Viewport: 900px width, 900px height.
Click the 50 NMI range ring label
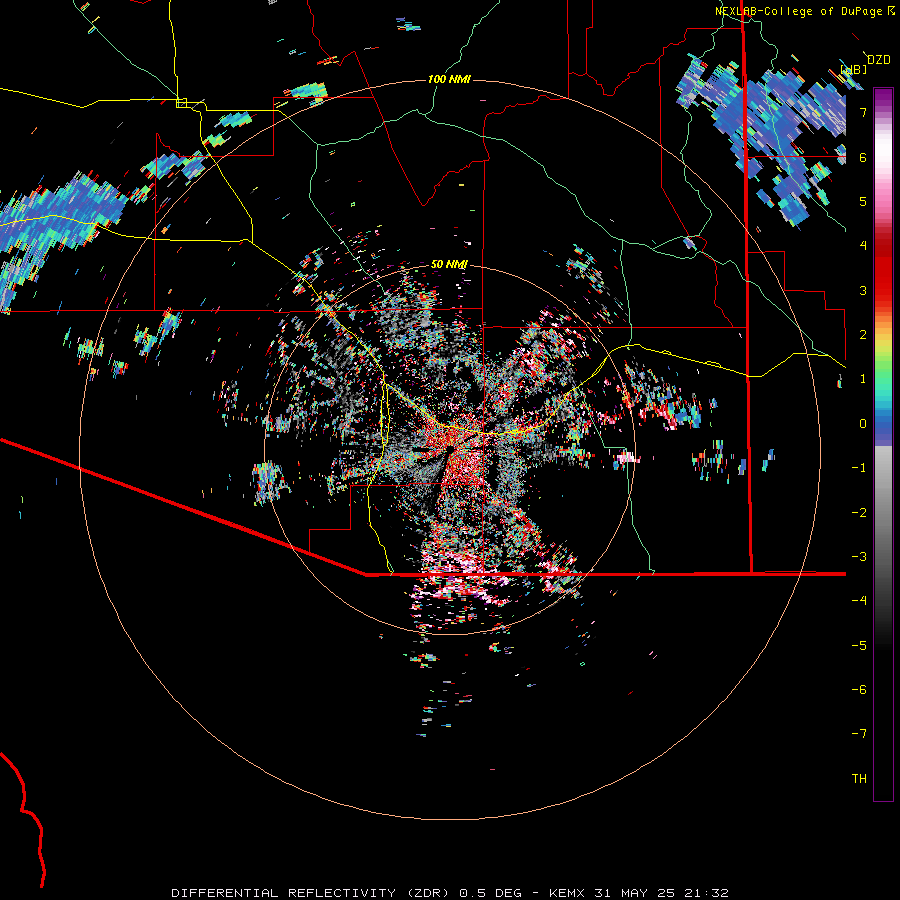449,264
